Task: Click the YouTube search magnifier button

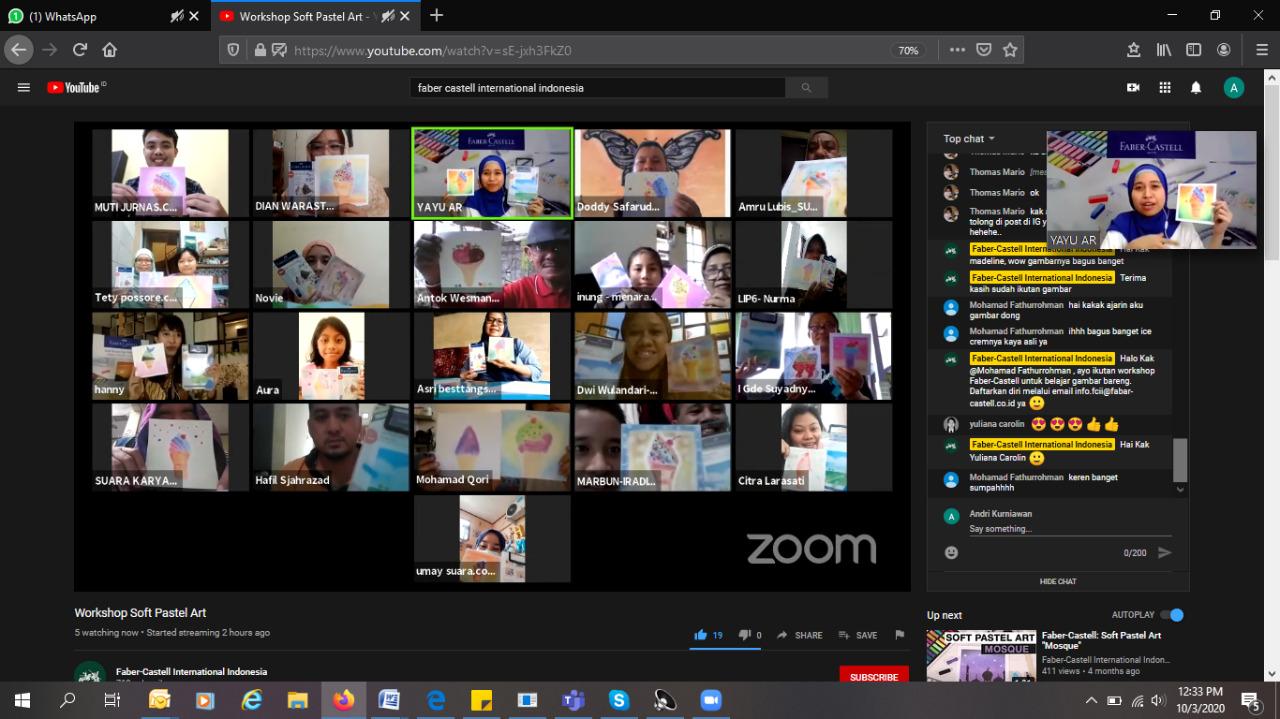Action: click(x=806, y=88)
